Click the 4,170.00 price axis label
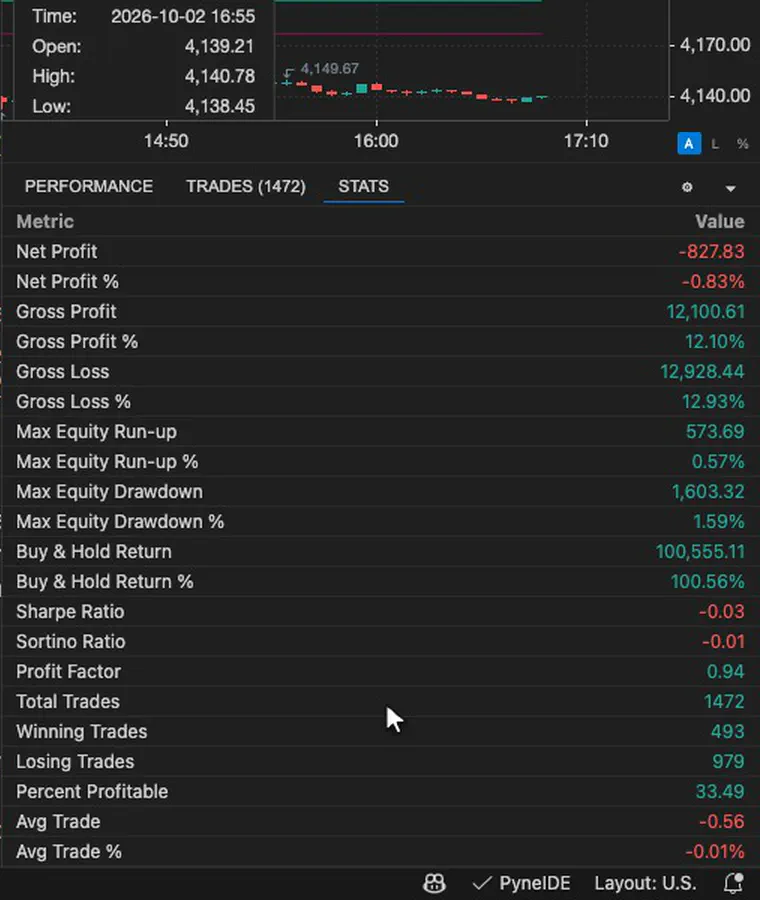The width and height of the screenshot is (760, 900). 715,45
